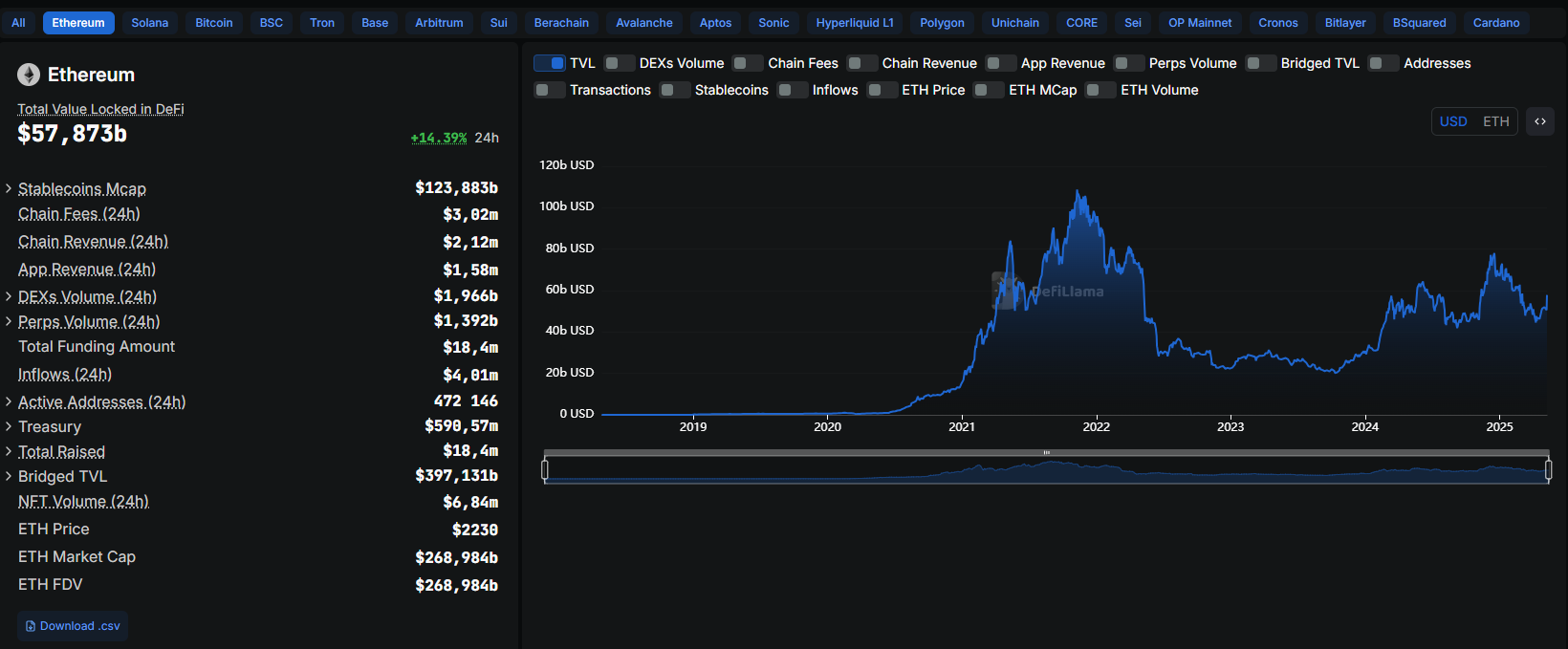The height and width of the screenshot is (649, 1568).
Task: Click the Download .csv button
Action: pyautogui.click(x=73, y=626)
